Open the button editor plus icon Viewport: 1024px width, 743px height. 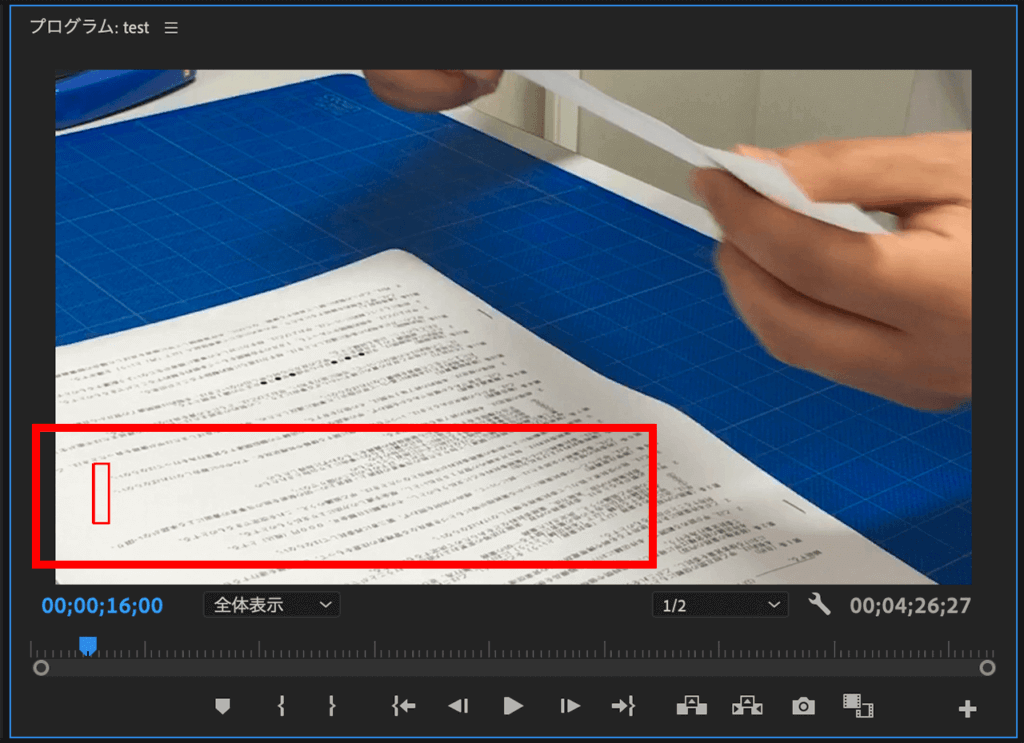tap(967, 709)
